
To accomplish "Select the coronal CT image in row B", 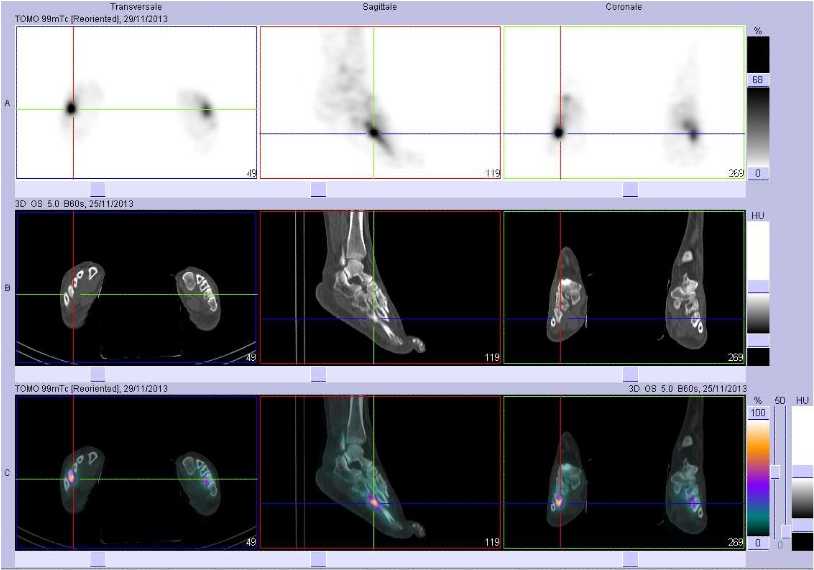I will point(624,287).
